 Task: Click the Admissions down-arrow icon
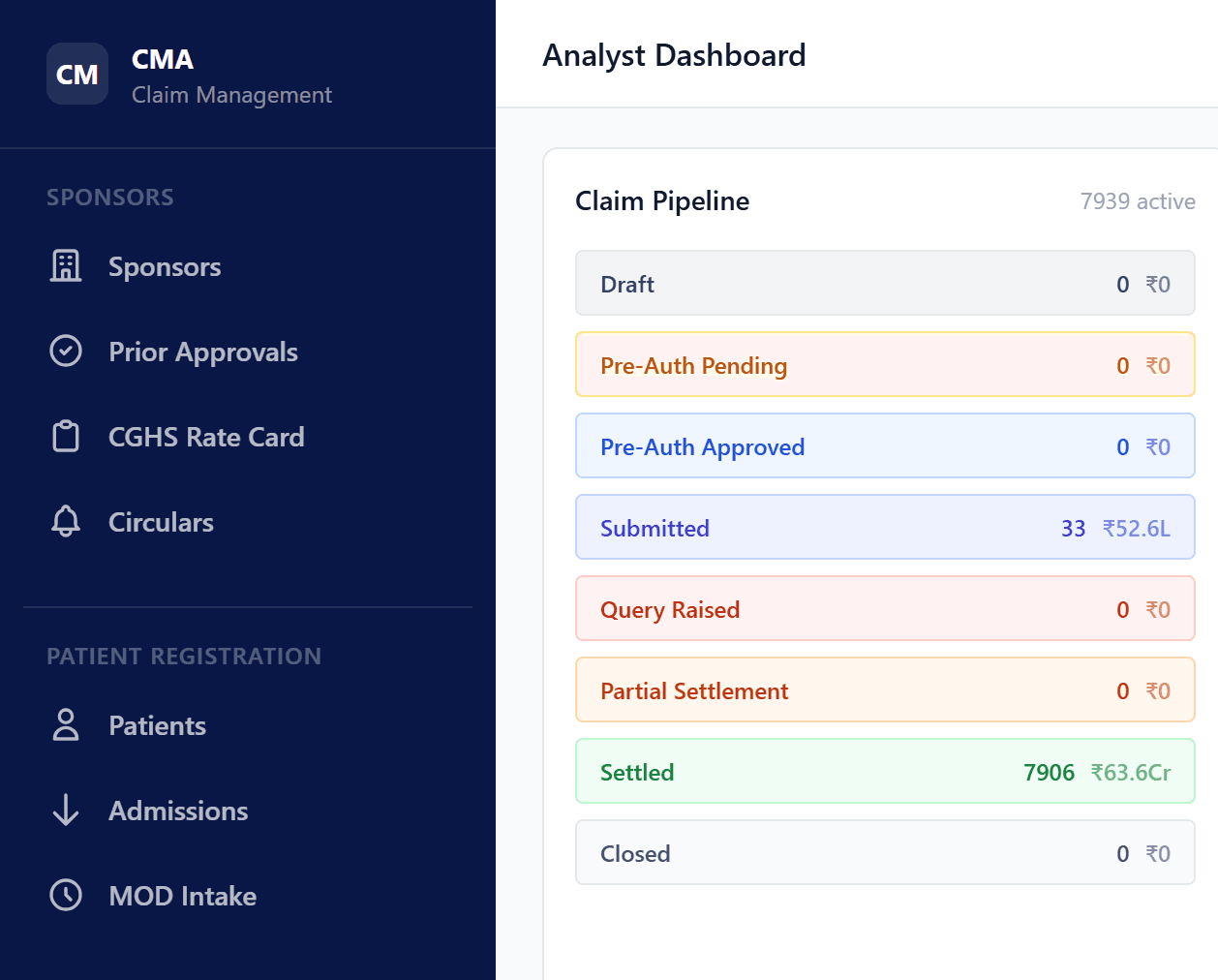66,811
